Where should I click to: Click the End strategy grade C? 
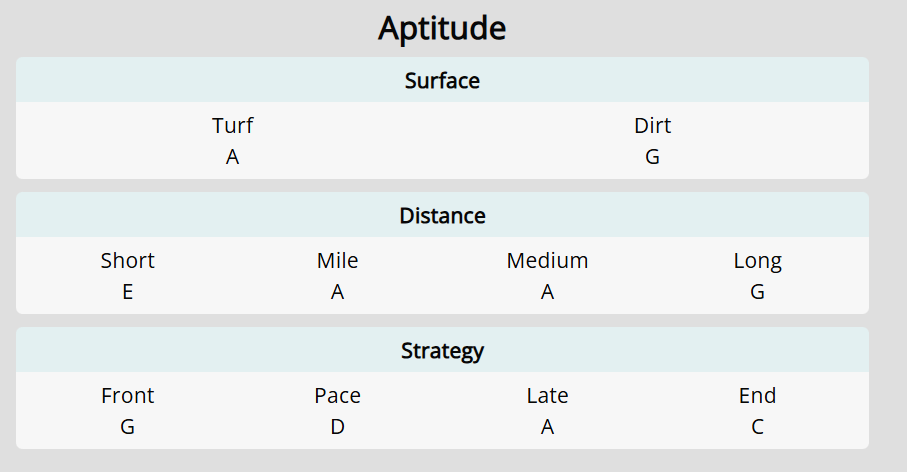tap(757, 427)
